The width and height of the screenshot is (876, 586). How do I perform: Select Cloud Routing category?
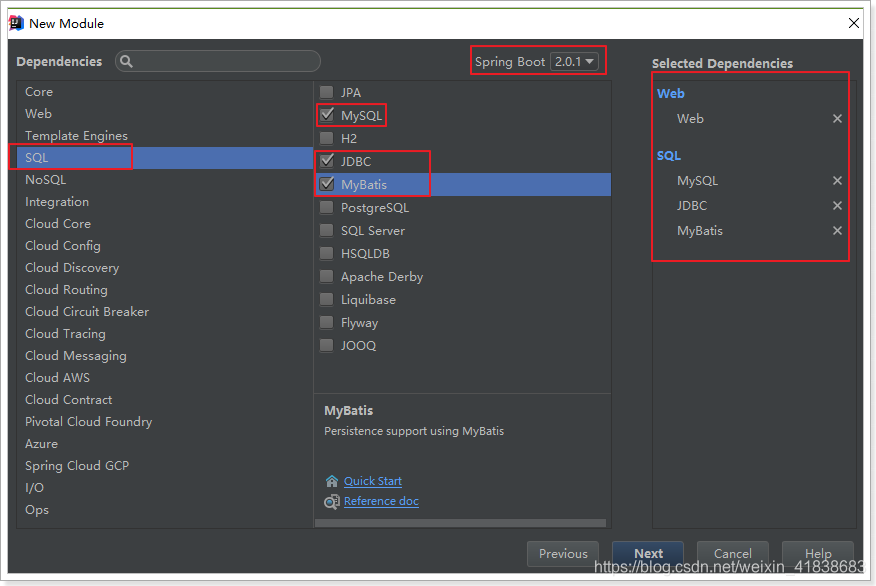point(165,290)
